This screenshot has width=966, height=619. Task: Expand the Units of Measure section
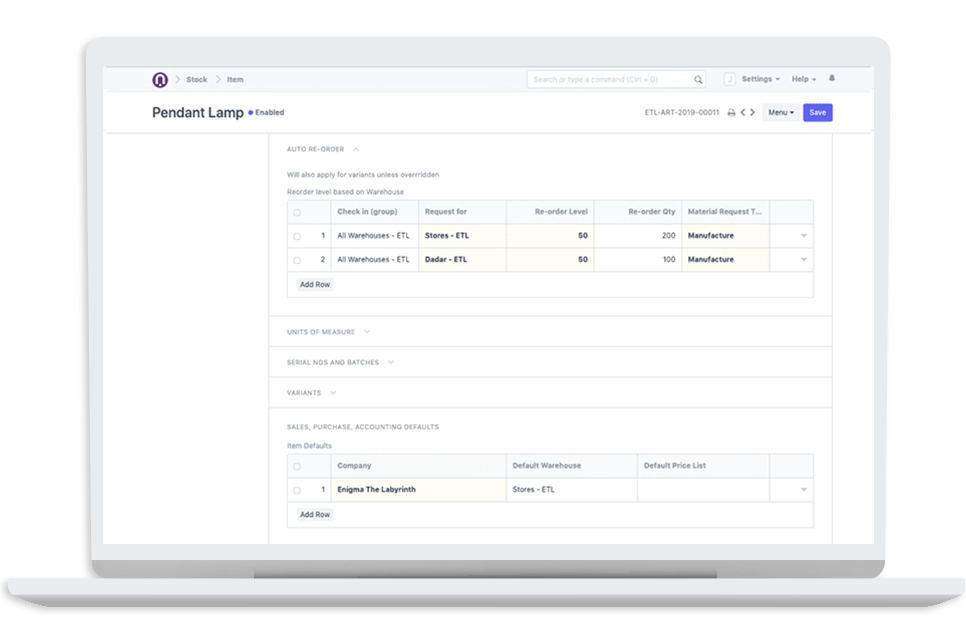[368, 331]
